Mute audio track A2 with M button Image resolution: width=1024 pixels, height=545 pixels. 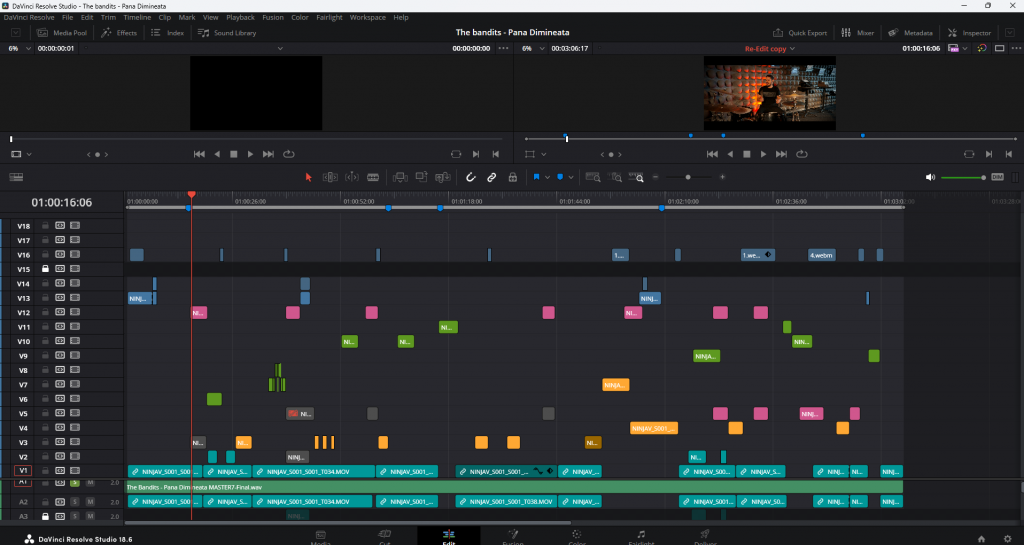pos(89,502)
